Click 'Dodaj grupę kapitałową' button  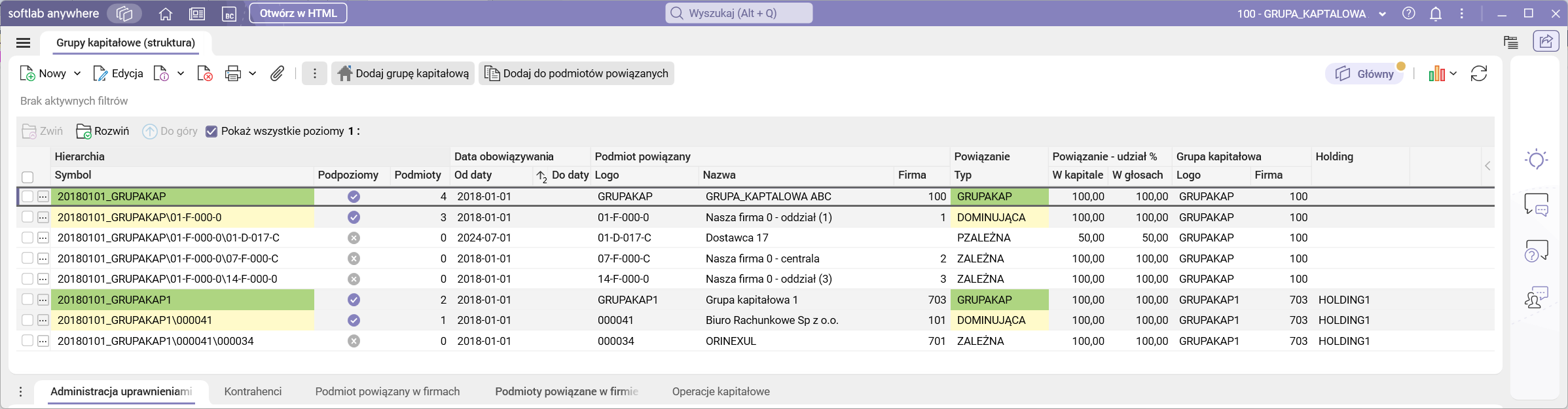403,73
